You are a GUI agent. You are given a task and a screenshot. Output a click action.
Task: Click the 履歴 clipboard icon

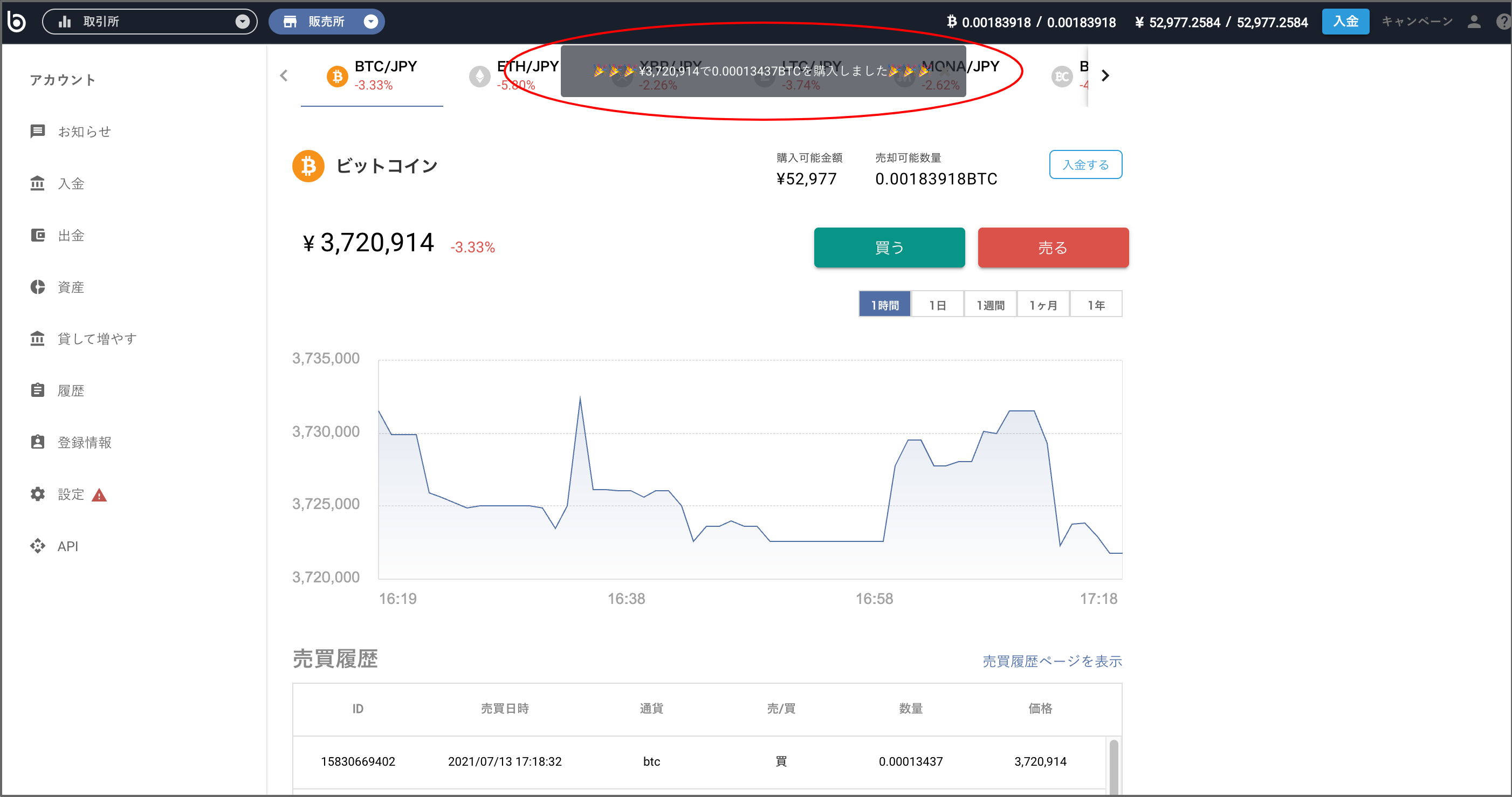tap(38, 390)
